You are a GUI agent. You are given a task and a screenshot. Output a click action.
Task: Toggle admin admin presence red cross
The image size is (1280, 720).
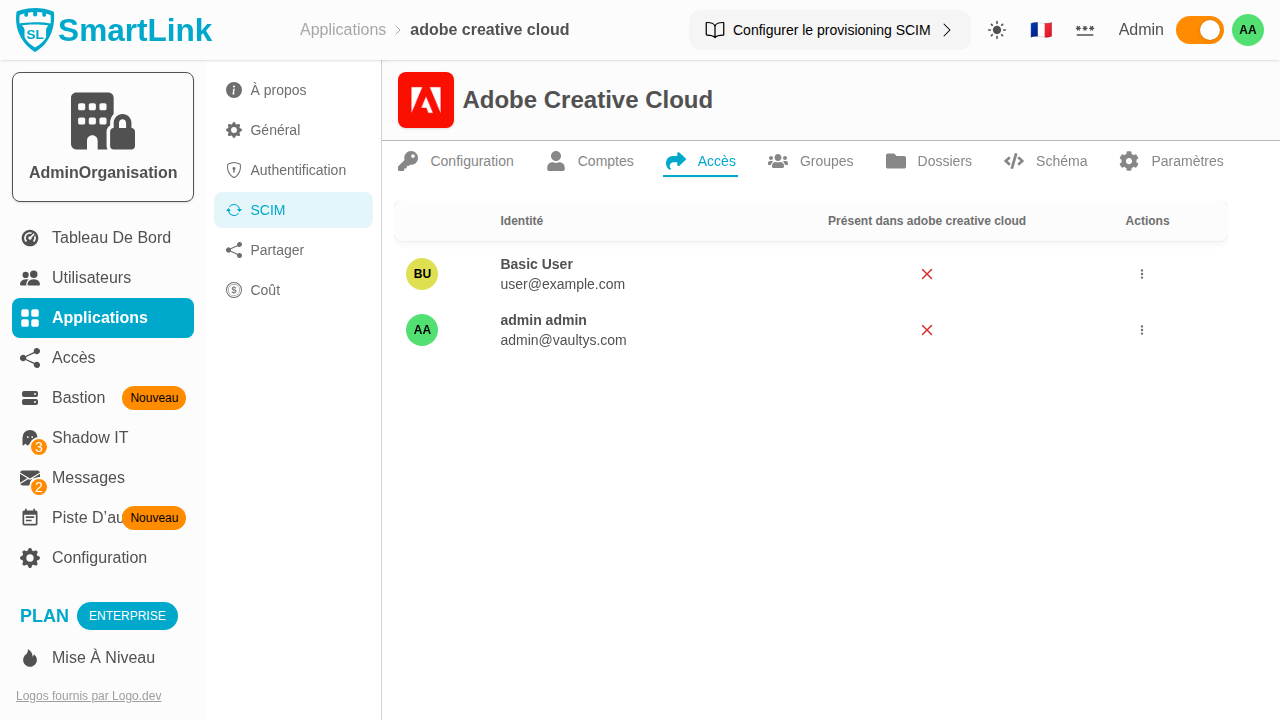point(927,330)
